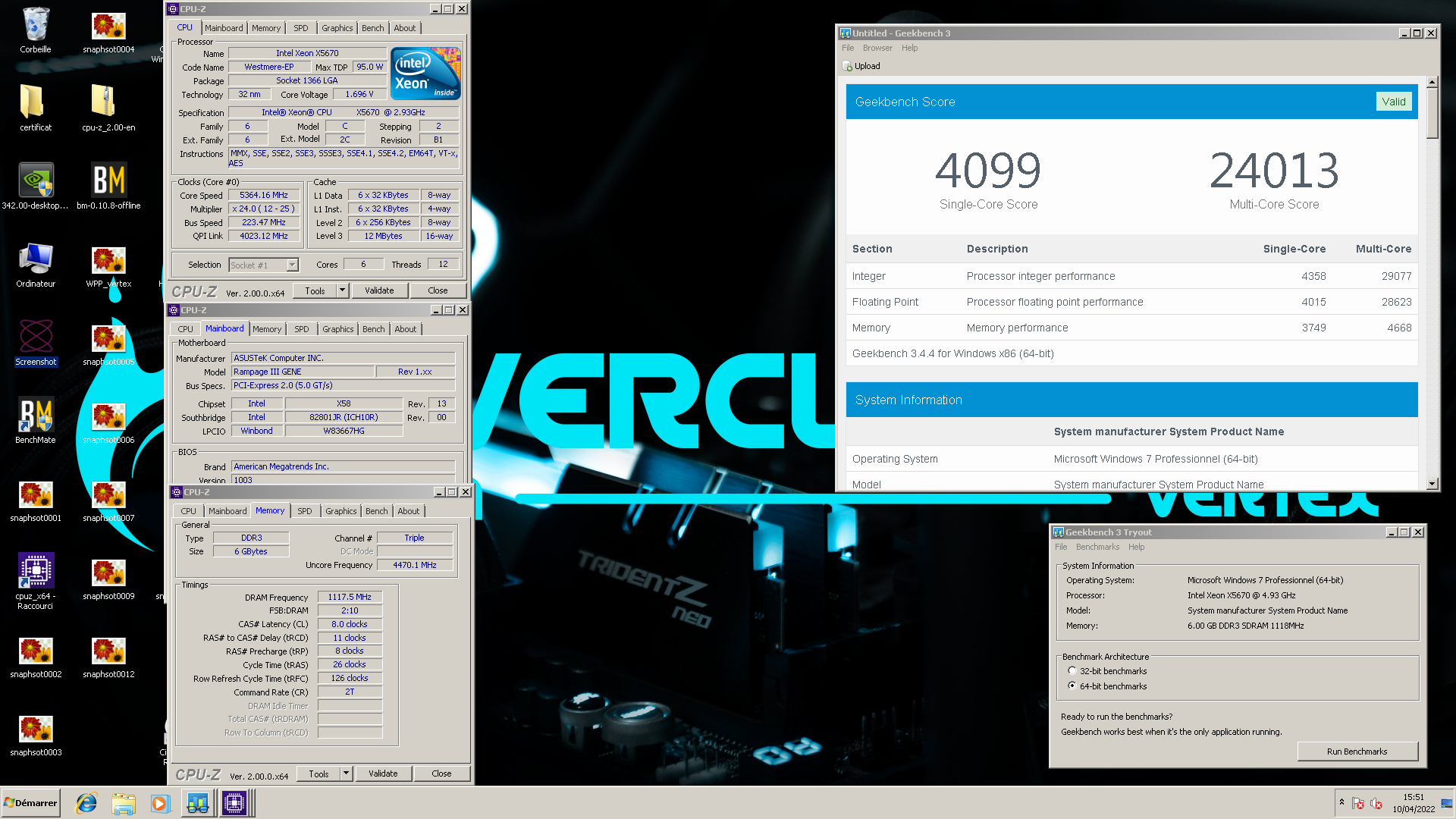This screenshot has height=819, width=1456.
Task: Open the snaphsot0006 image file
Action: (x=108, y=421)
